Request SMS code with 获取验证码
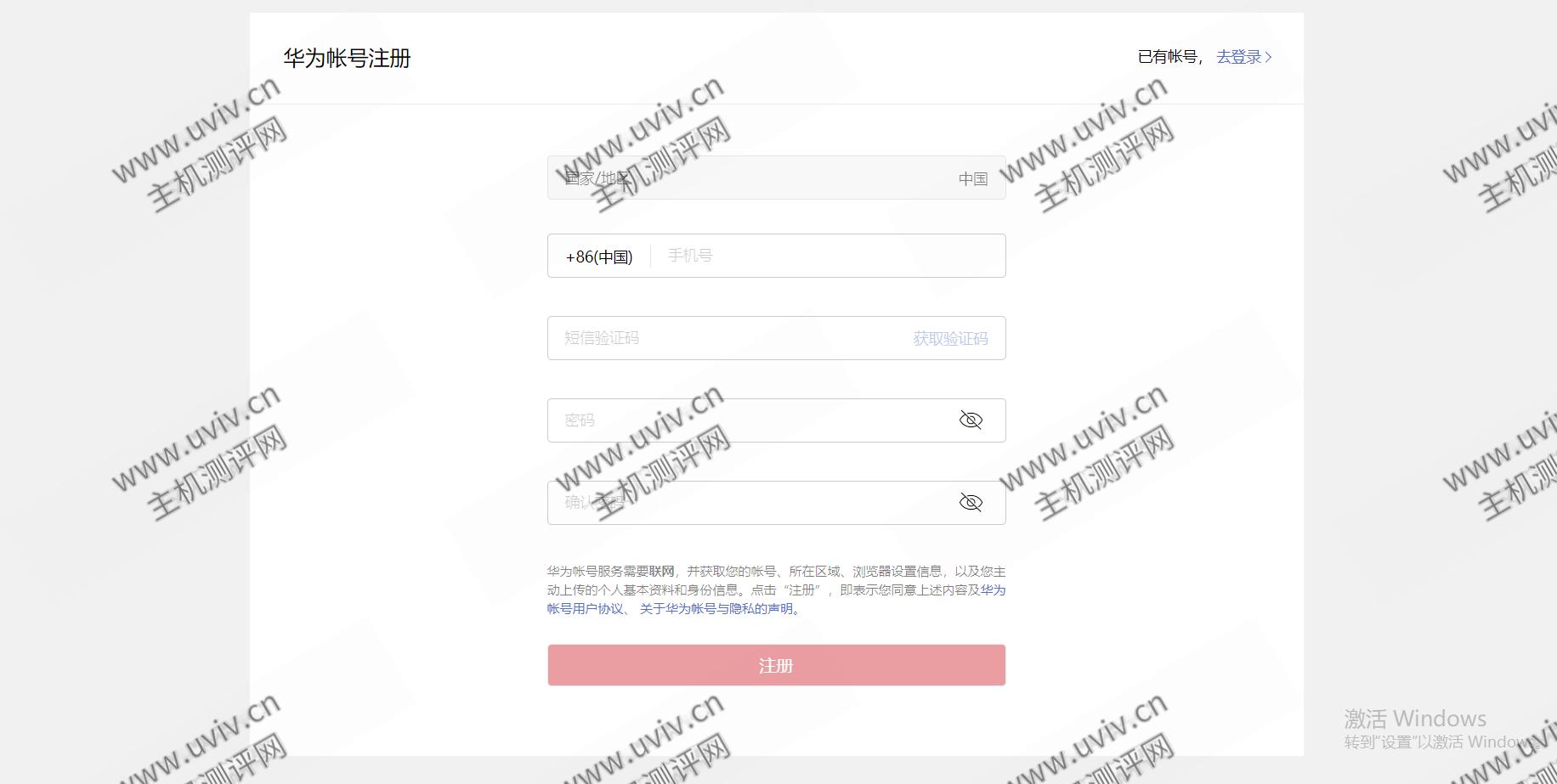The height and width of the screenshot is (784, 1557). (950, 338)
